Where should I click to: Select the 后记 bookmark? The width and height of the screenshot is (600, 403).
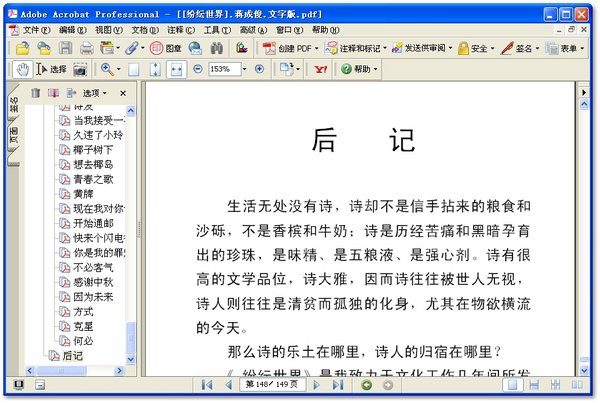[x=72, y=356]
